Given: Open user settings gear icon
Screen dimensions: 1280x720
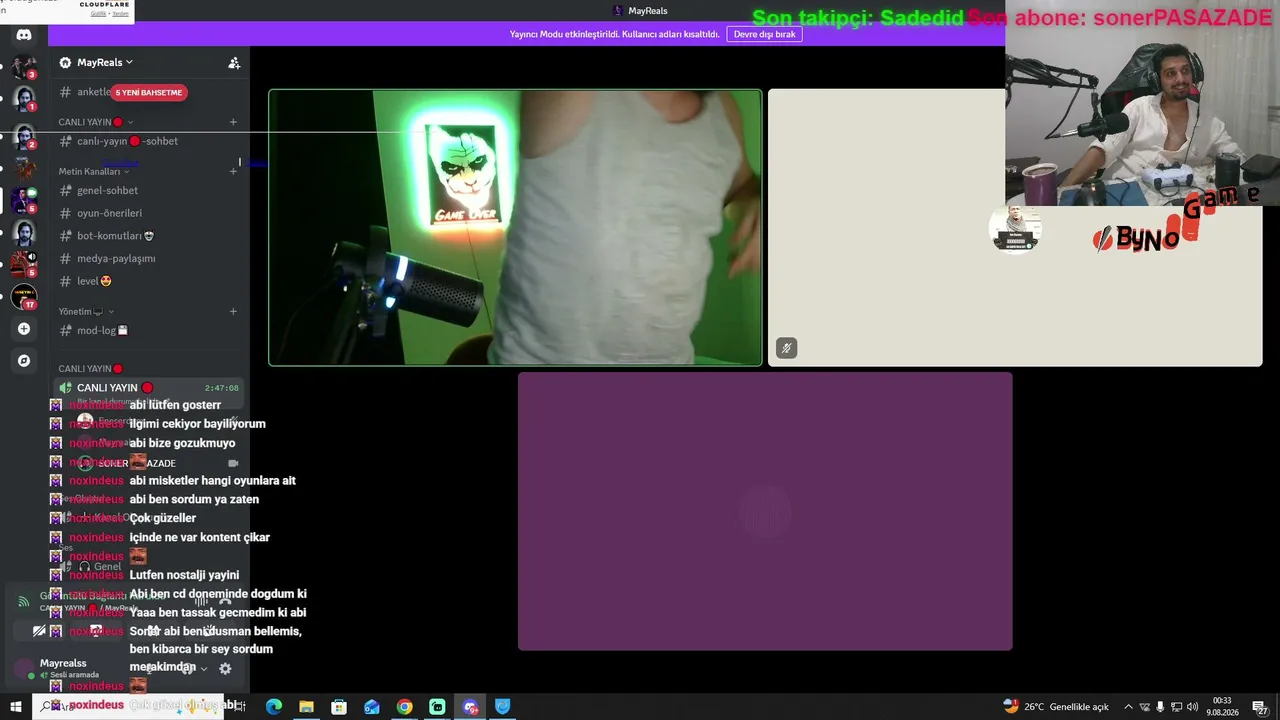Looking at the screenshot, I should click(225, 668).
